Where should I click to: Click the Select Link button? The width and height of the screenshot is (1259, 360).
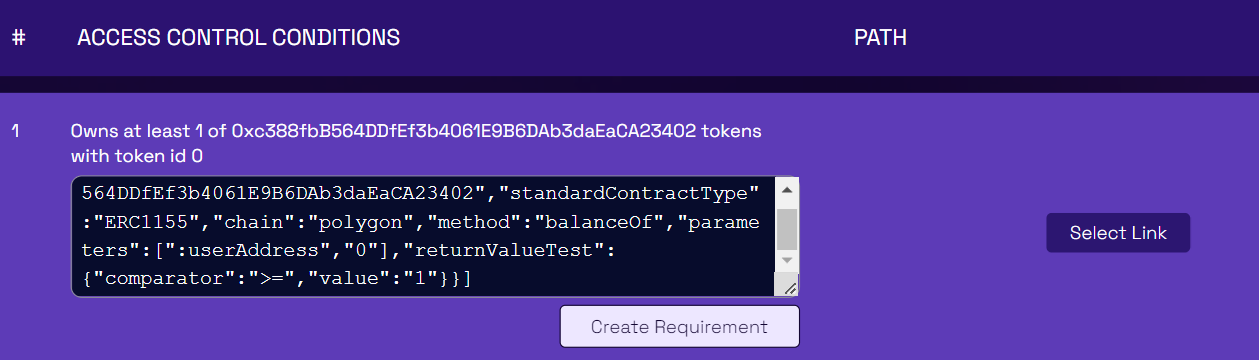(x=1118, y=233)
